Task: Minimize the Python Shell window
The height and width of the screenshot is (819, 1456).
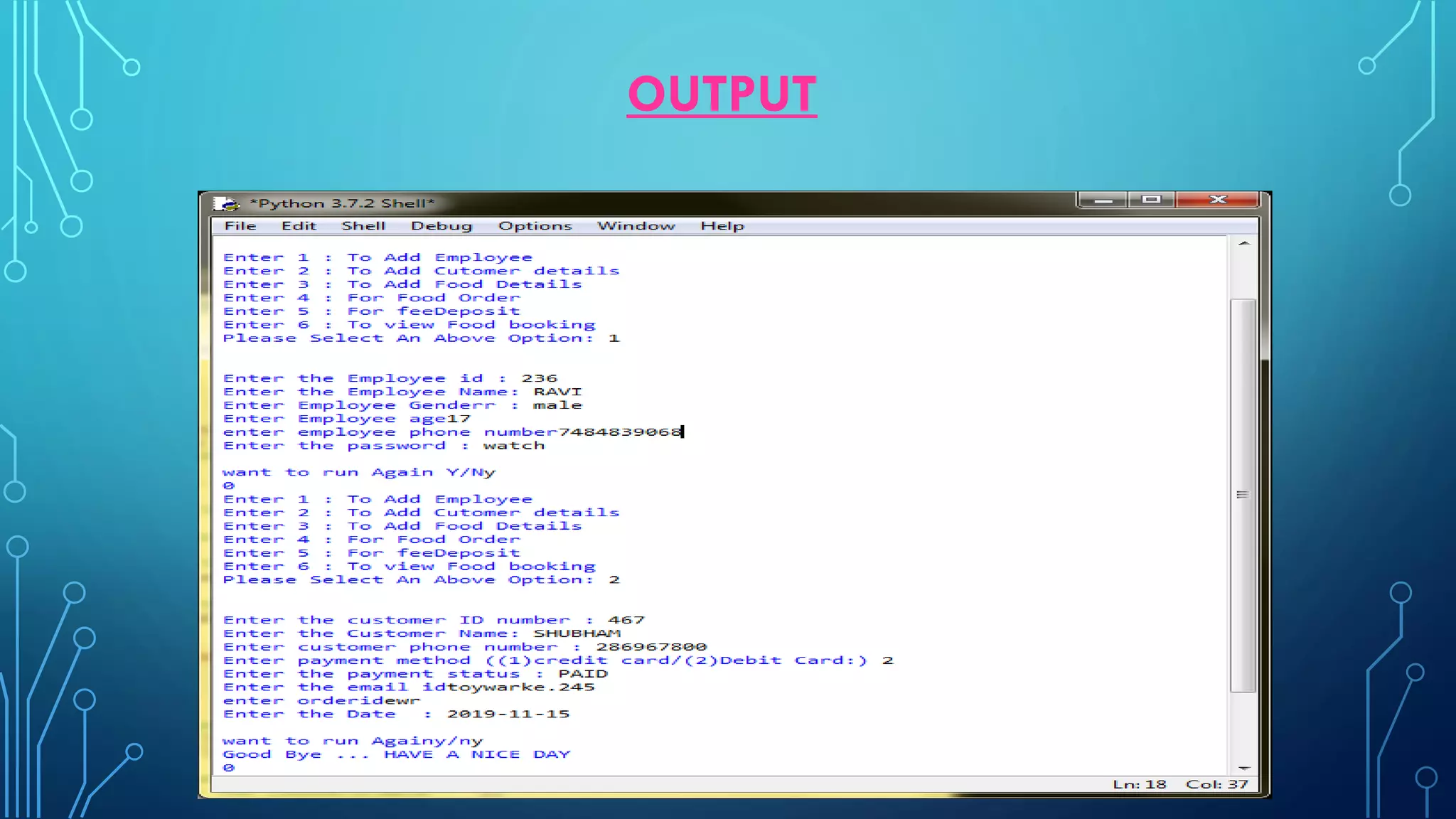Action: coord(1103,200)
